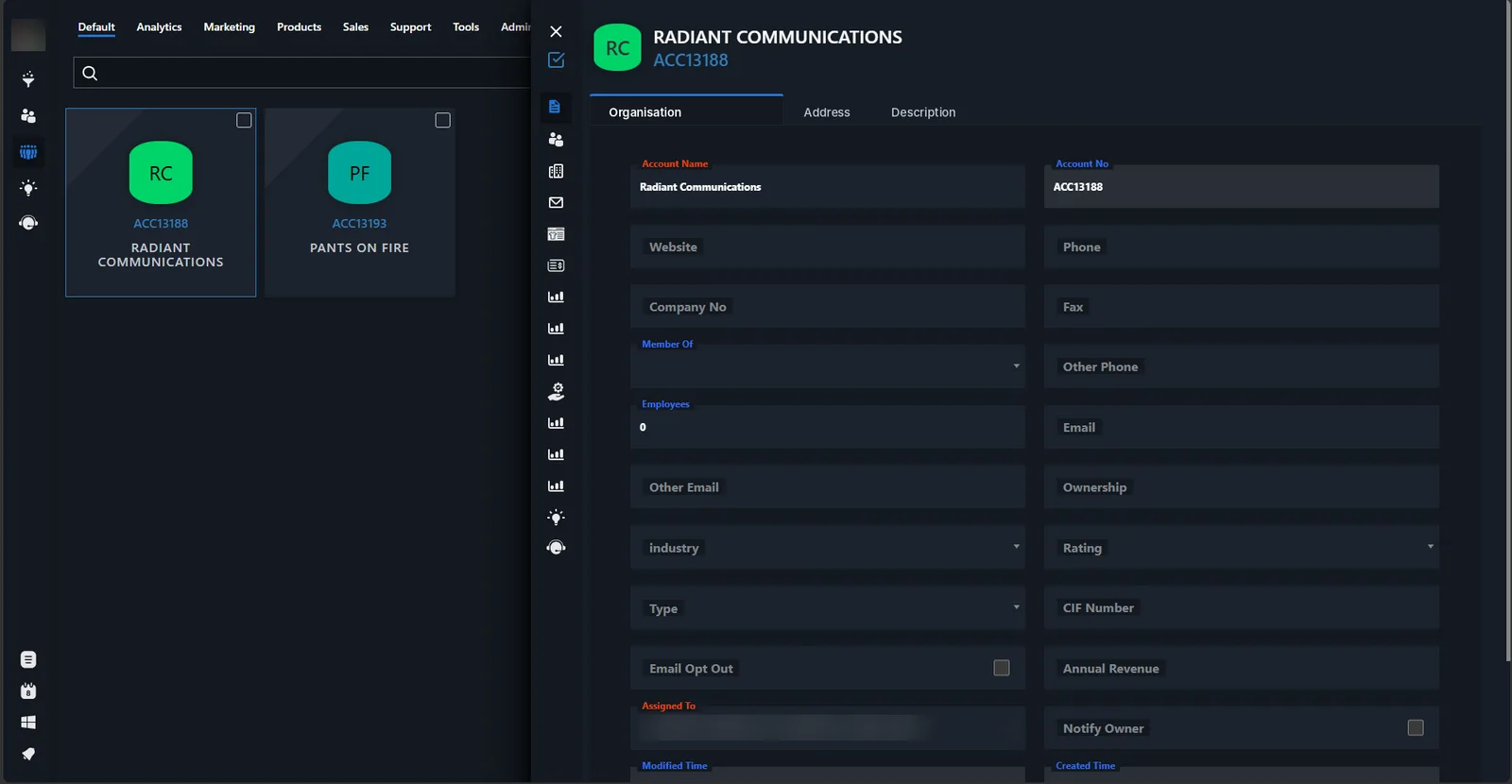Screen dimensions: 1512x784
Task: Click into the Annual Revenue field
Action: coord(1242,668)
